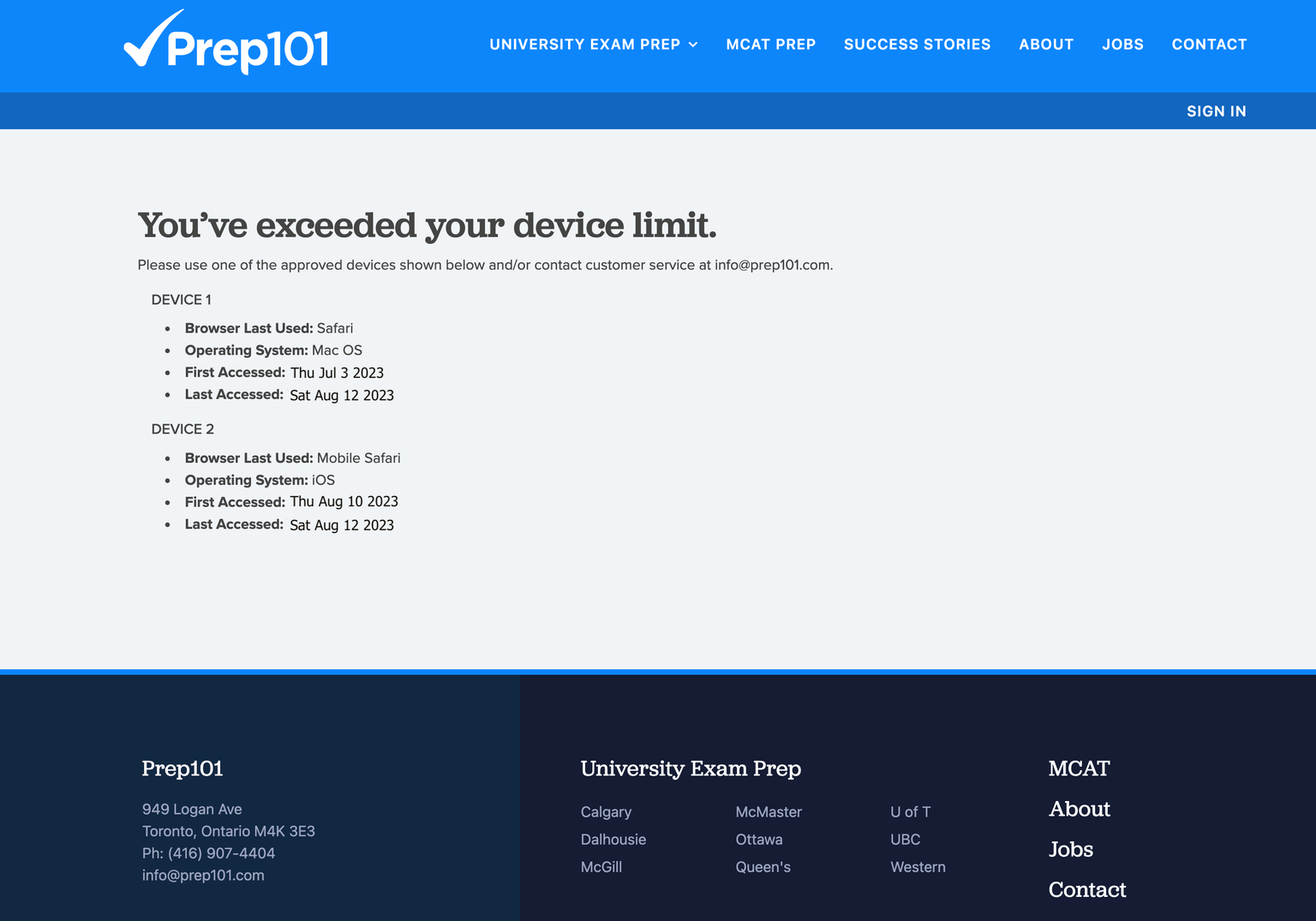
Task: Click the exceeded device limit heading
Action: [427, 225]
